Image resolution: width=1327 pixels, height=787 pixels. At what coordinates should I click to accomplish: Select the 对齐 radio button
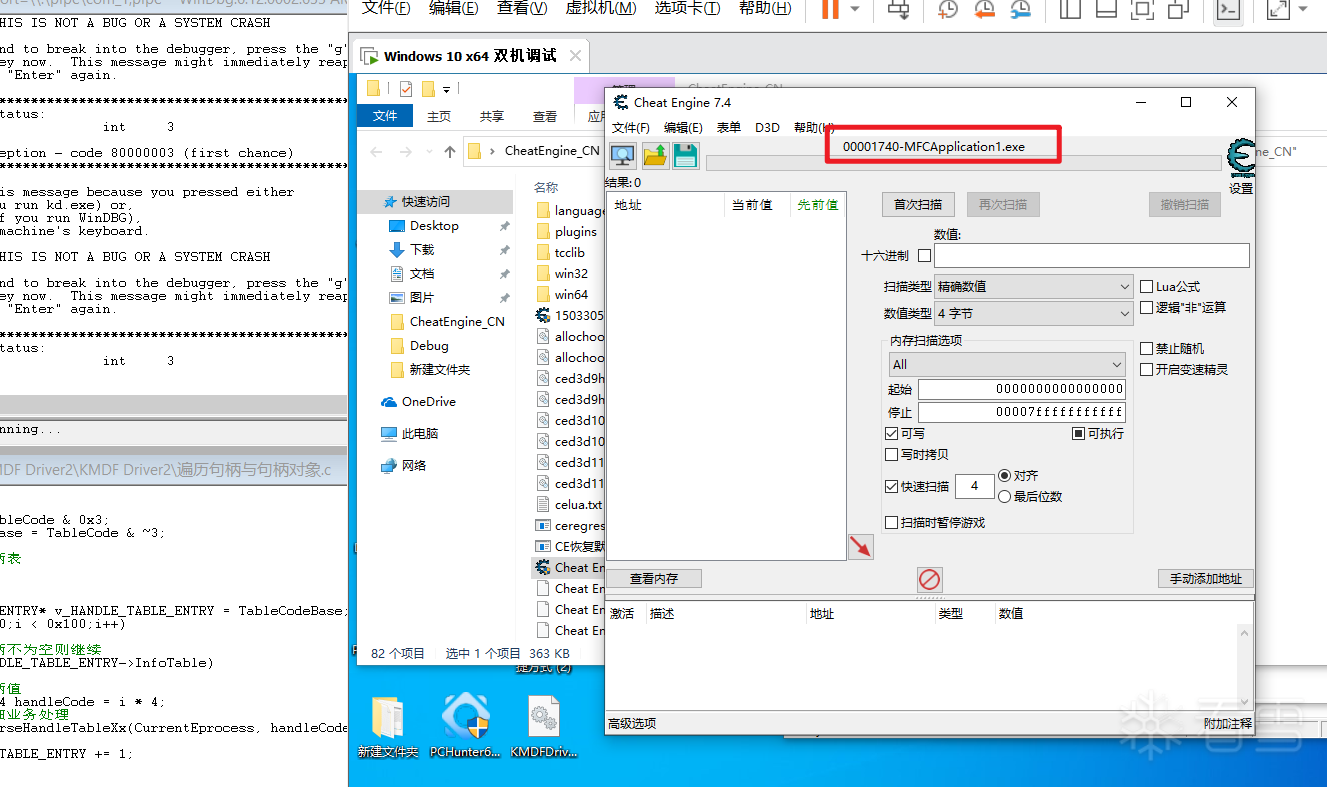pos(1005,476)
